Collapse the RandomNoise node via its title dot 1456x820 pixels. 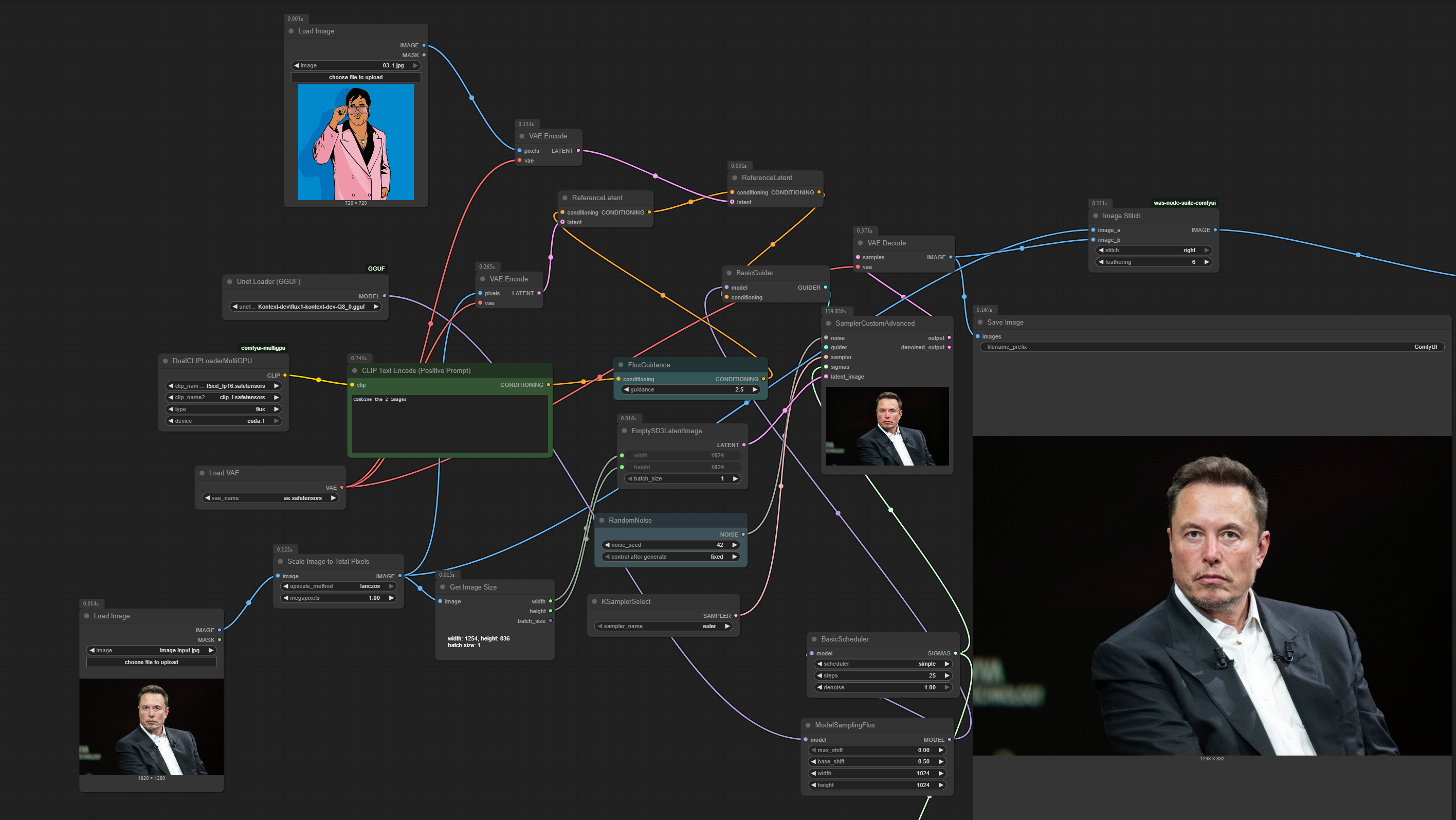point(602,520)
